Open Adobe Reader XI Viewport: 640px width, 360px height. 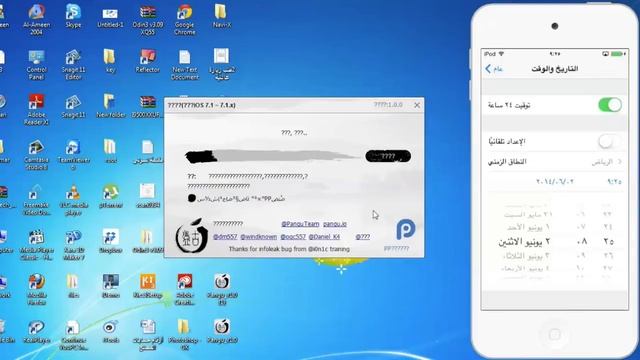[x=36, y=109]
